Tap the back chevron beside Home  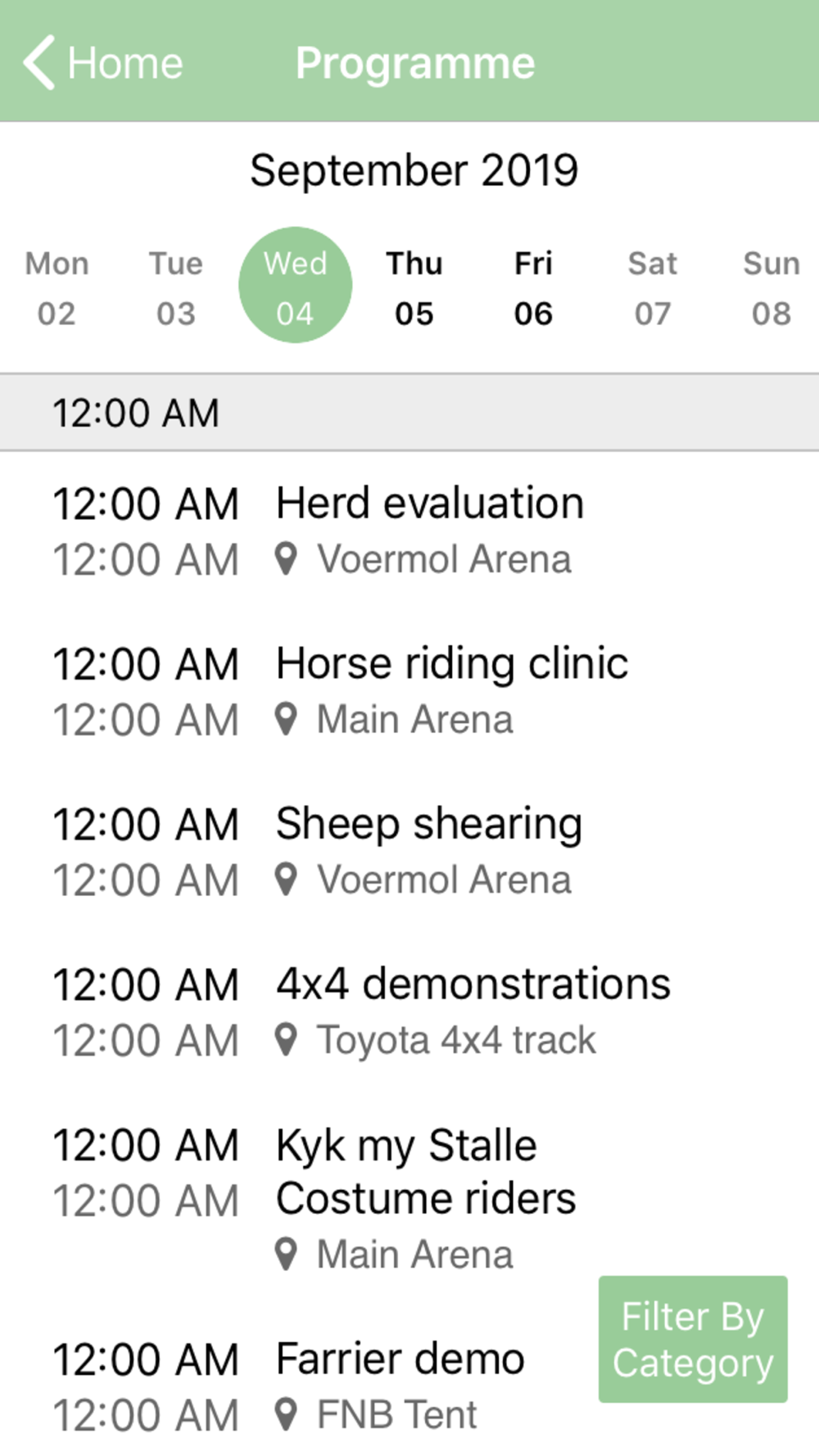38,62
